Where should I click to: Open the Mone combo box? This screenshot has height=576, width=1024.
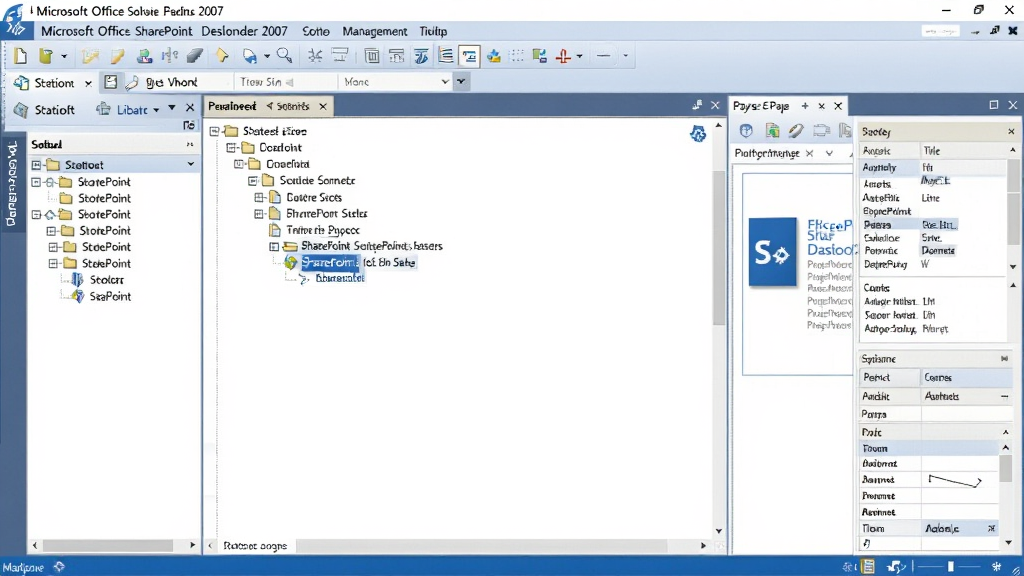[x=395, y=82]
